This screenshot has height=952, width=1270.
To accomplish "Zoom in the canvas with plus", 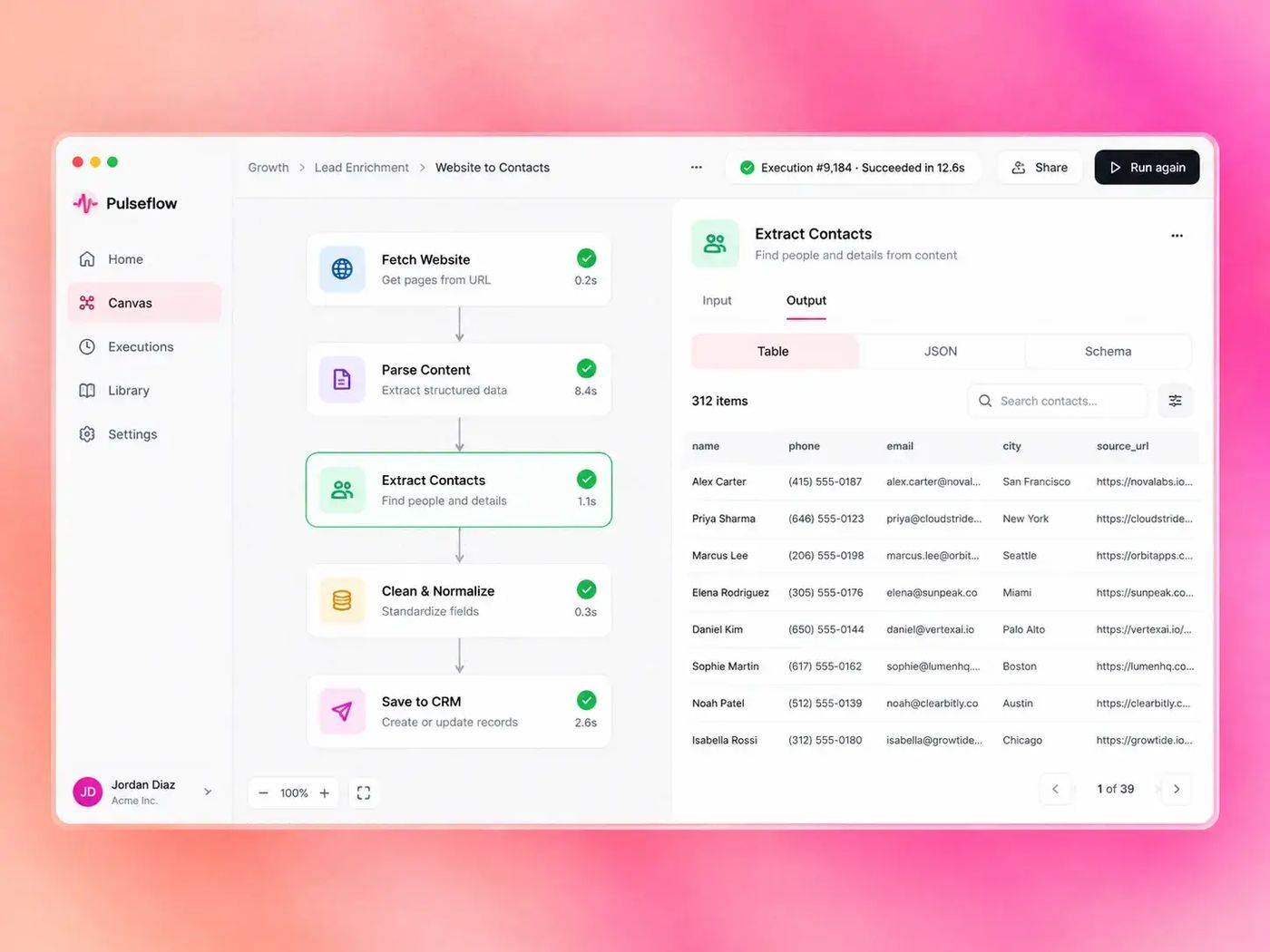I will [x=324, y=792].
